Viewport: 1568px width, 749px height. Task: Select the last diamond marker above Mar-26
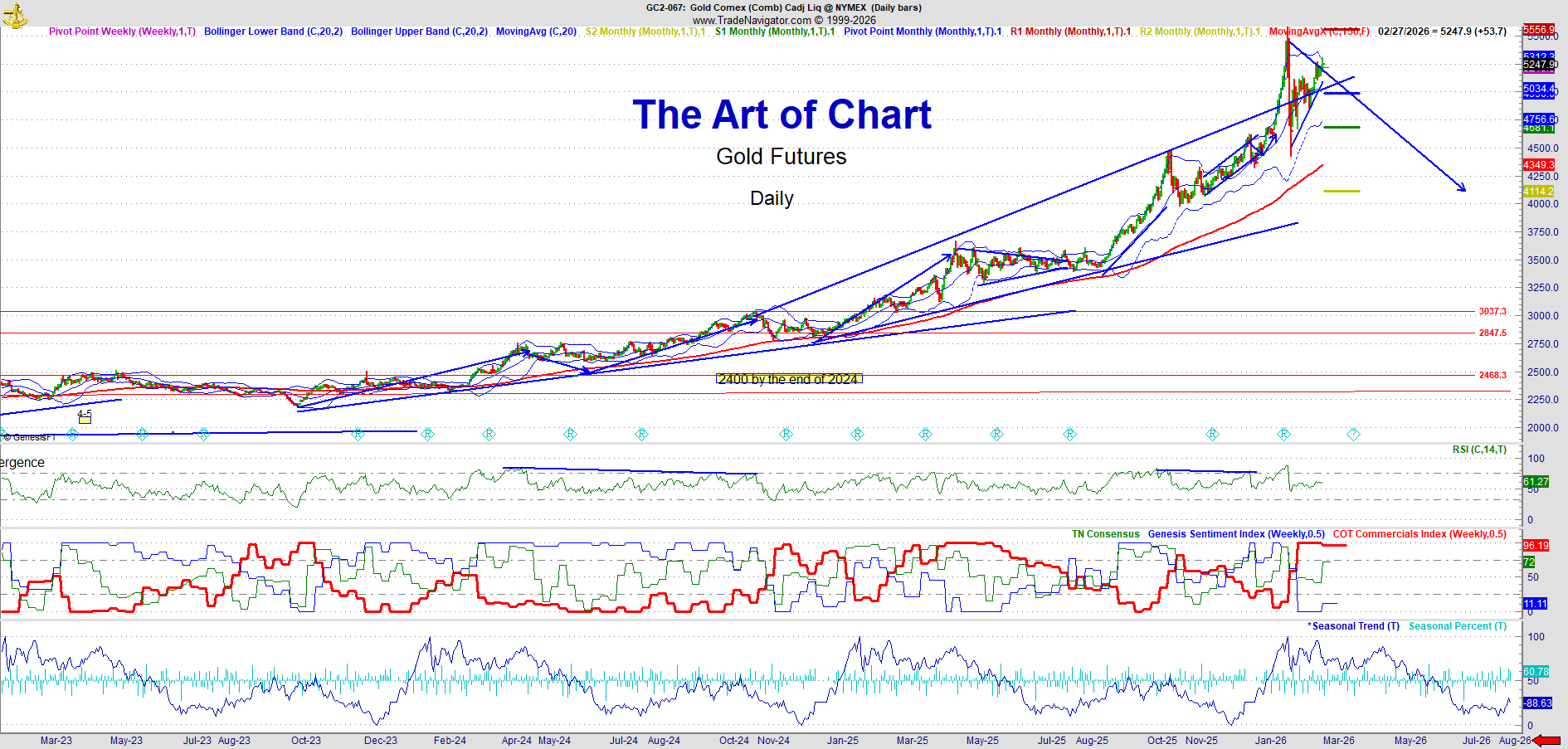click(x=1353, y=434)
